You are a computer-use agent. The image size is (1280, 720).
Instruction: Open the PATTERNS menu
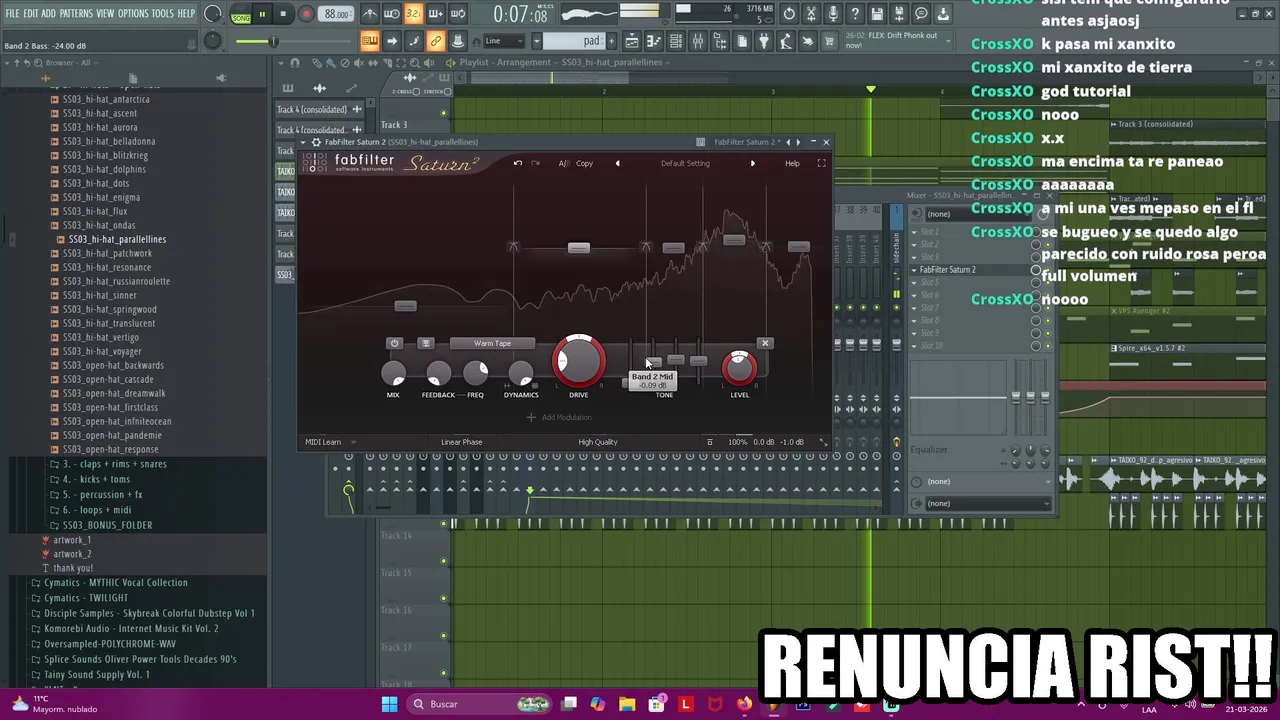76,13
